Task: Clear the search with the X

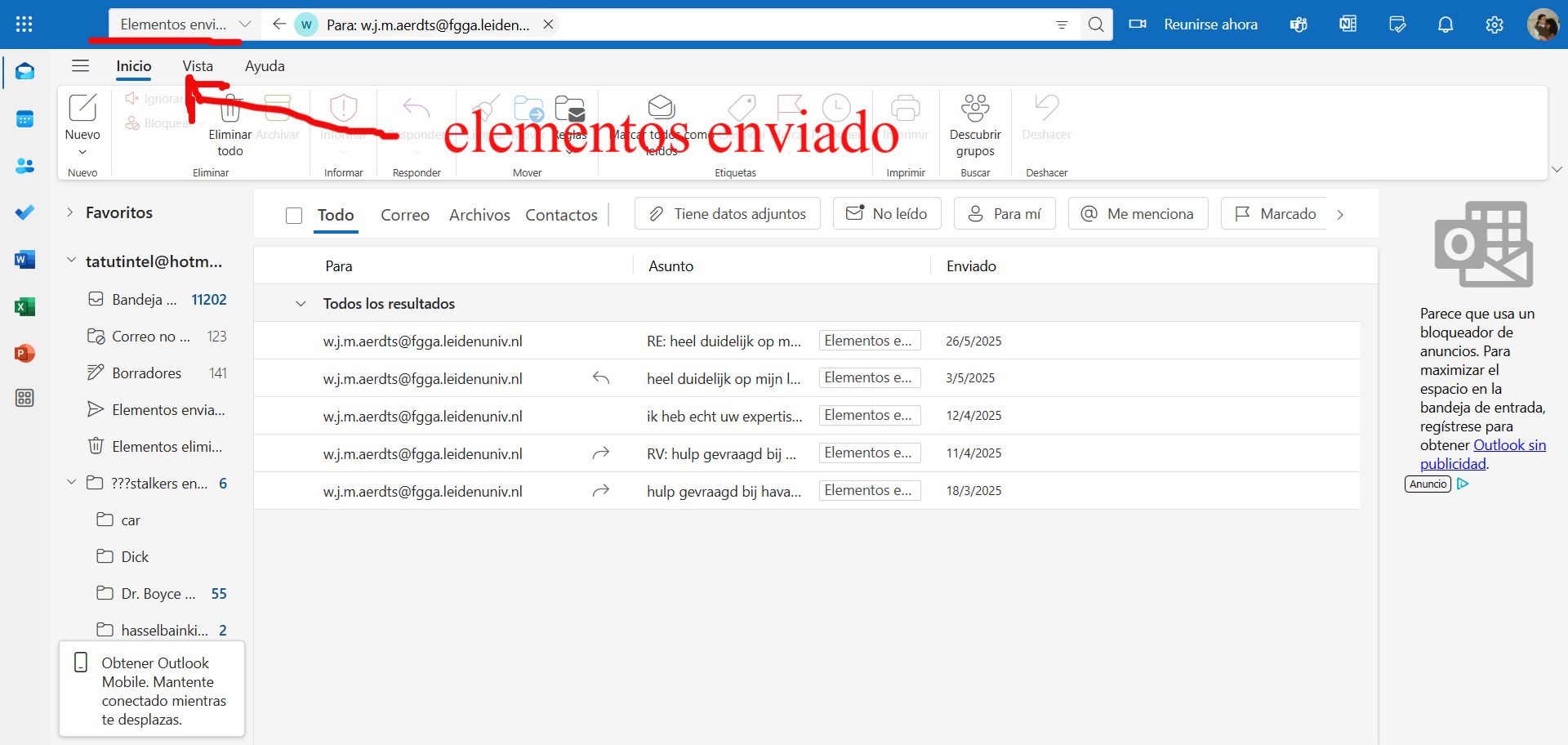Action: [549, 25]
